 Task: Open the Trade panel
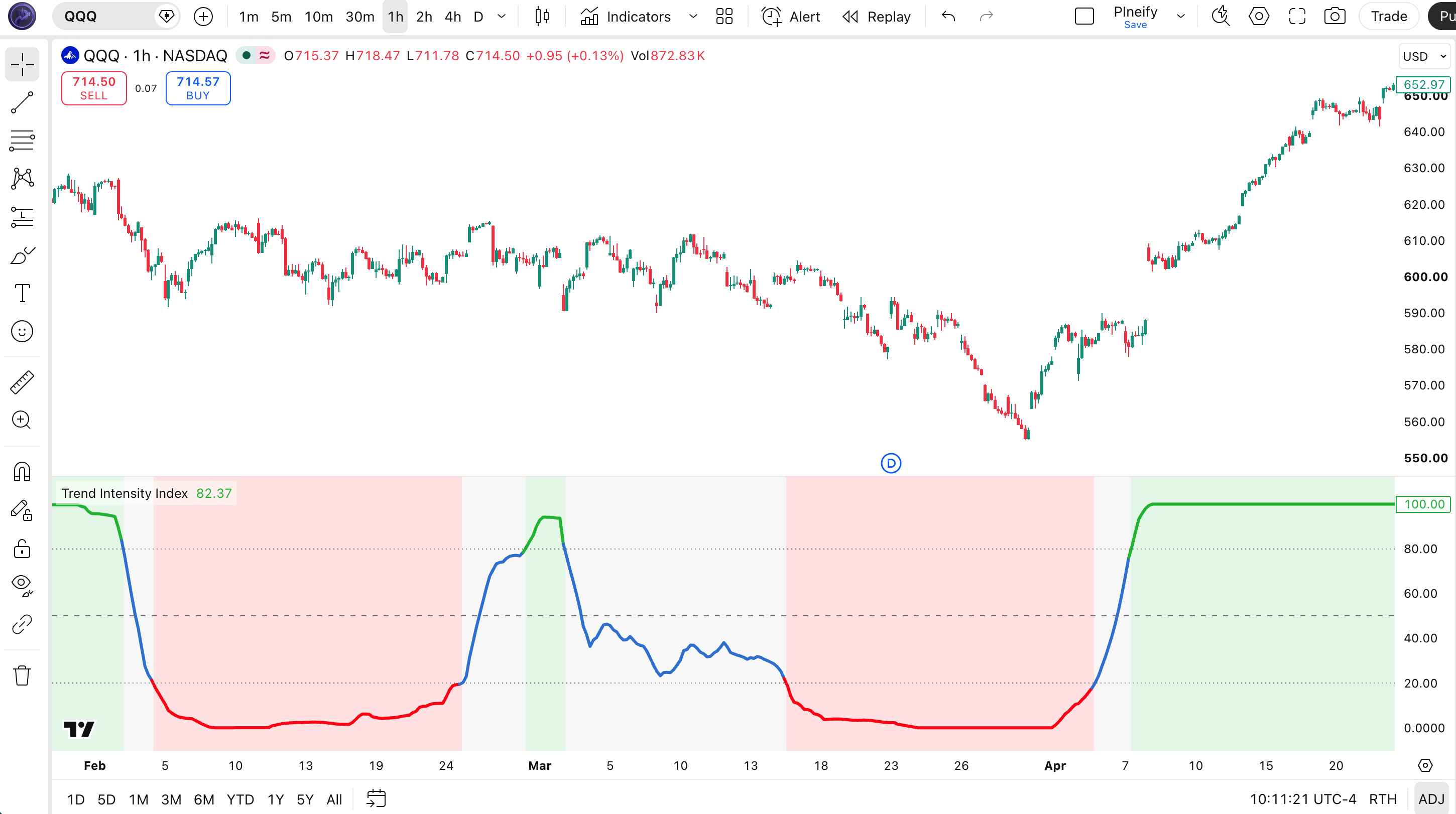(x=1389, y=17)
